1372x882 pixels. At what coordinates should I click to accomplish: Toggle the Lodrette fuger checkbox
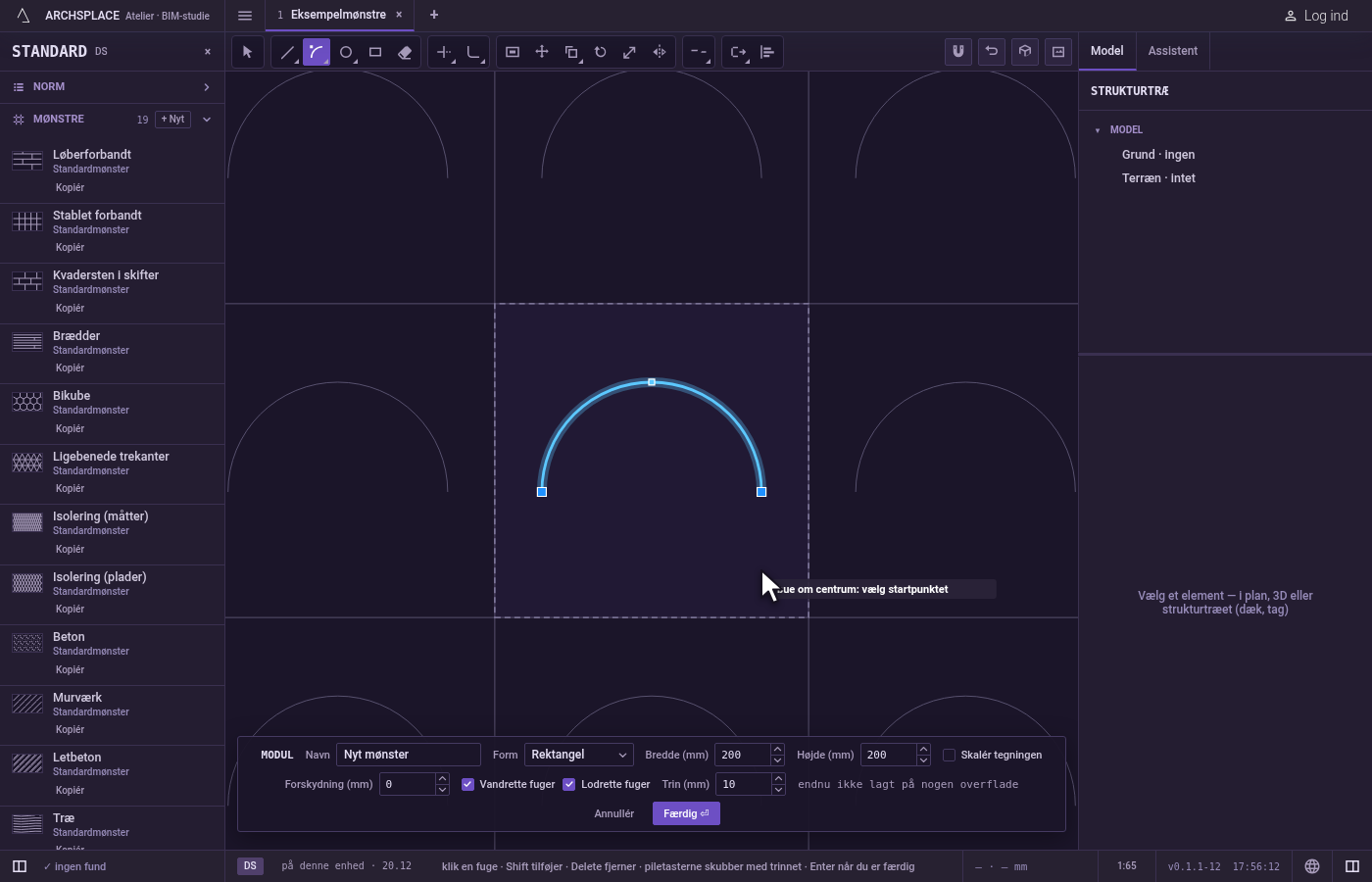click(569, 784)
